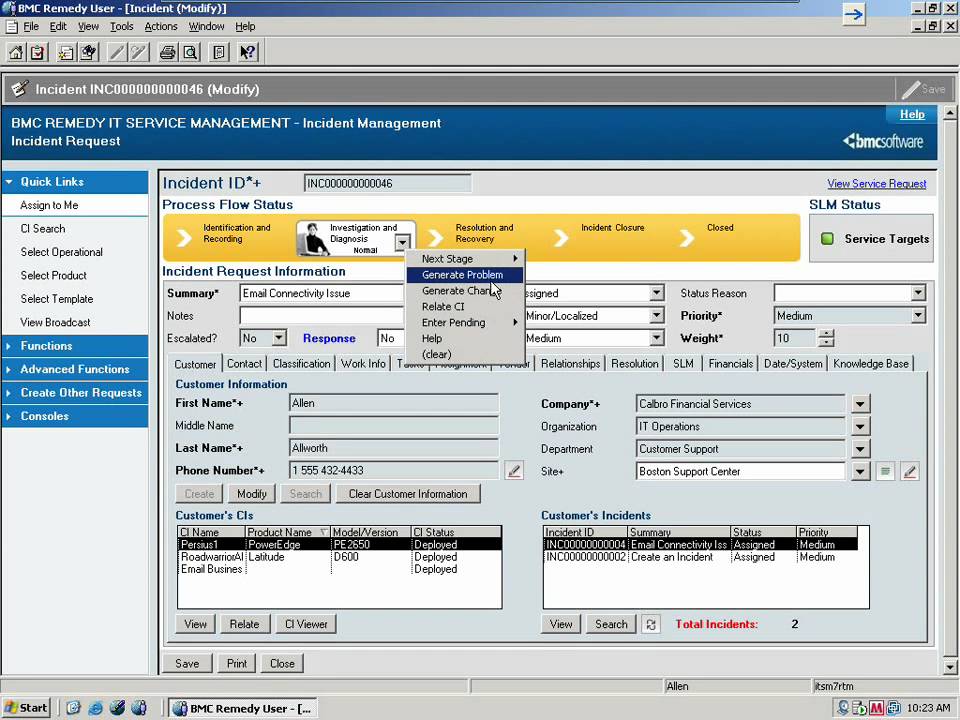Image resolution: width=960 pixels, height=720 pixels.
Task: Click the clipboard checkmark toolbar icon
Action: pyautogui.click(x=38, y=53)
